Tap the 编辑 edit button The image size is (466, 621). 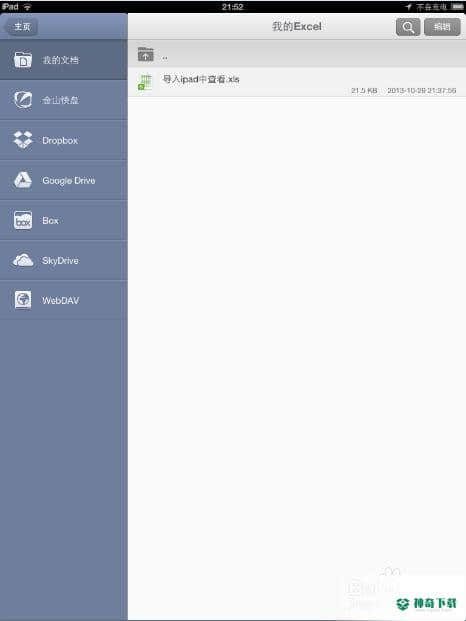442,27
